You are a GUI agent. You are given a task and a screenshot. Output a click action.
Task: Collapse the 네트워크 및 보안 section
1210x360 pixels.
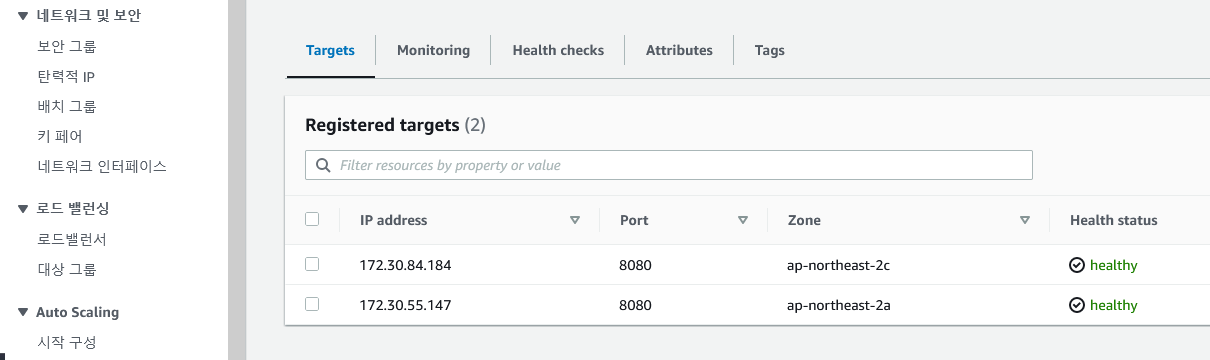(x=23, y=15)
